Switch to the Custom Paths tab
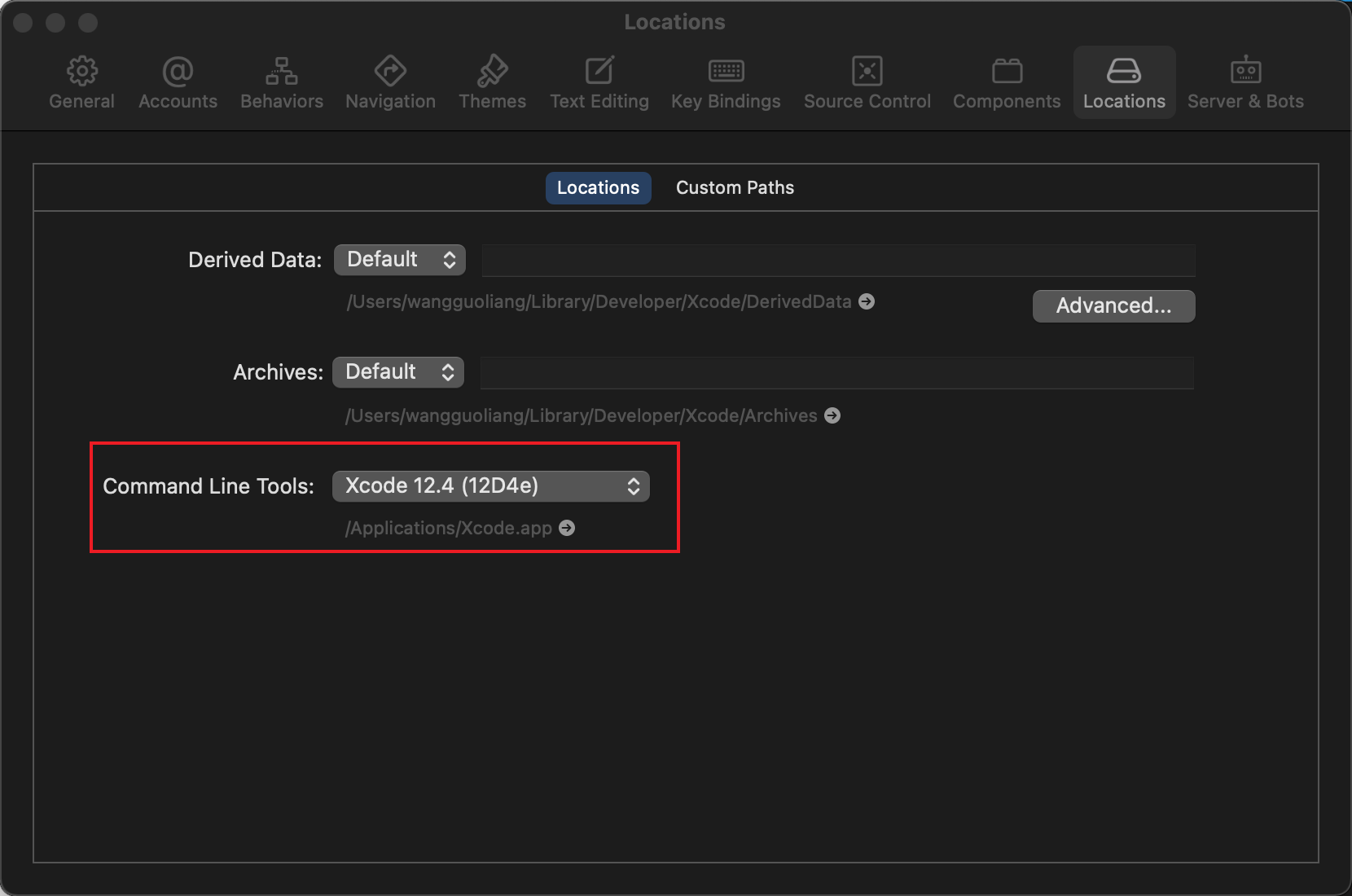Image resolution: width=1352 pixels, height=896 pixels. (x=734, y=187)
